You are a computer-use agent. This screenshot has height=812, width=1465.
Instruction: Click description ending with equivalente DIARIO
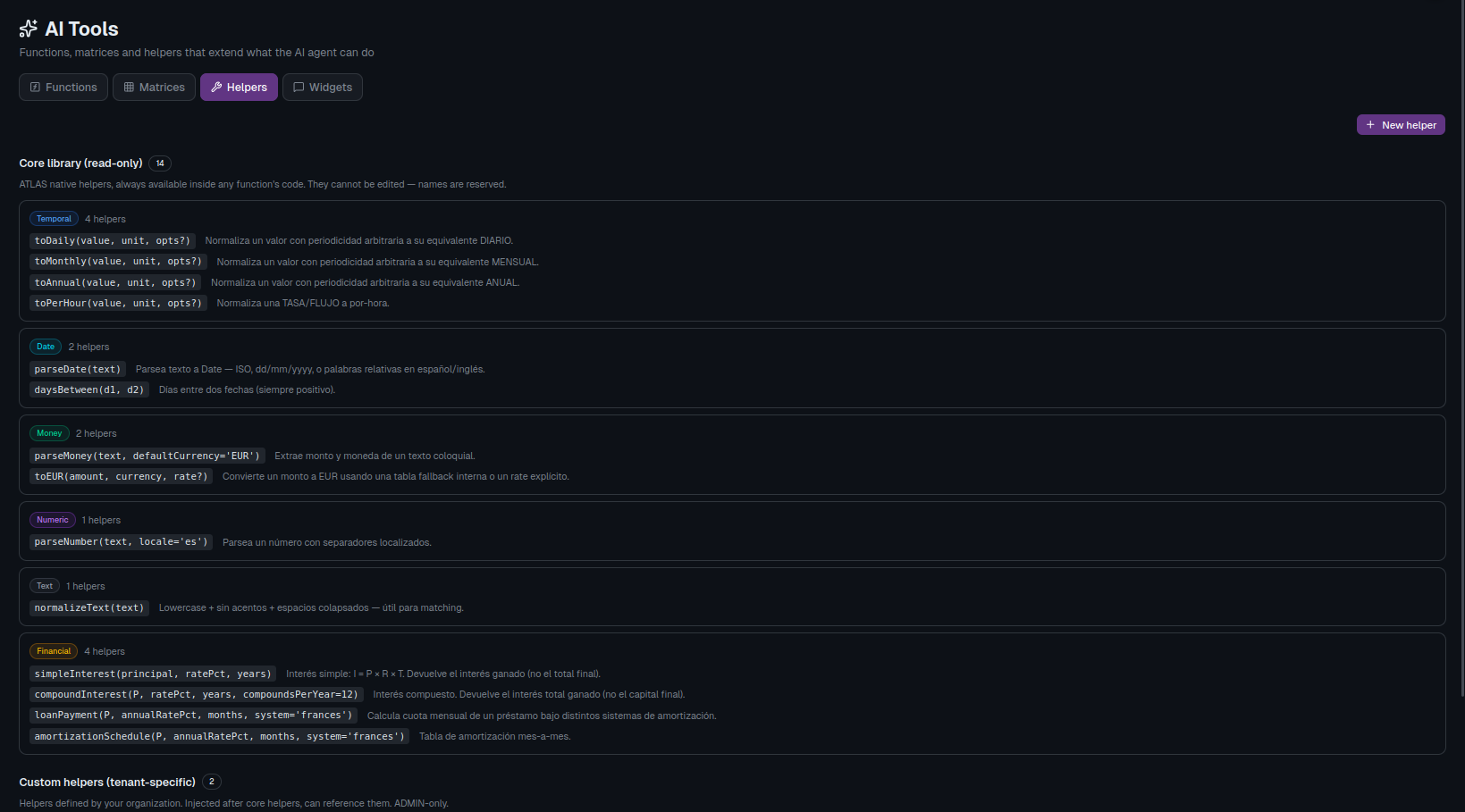point(359,241)
